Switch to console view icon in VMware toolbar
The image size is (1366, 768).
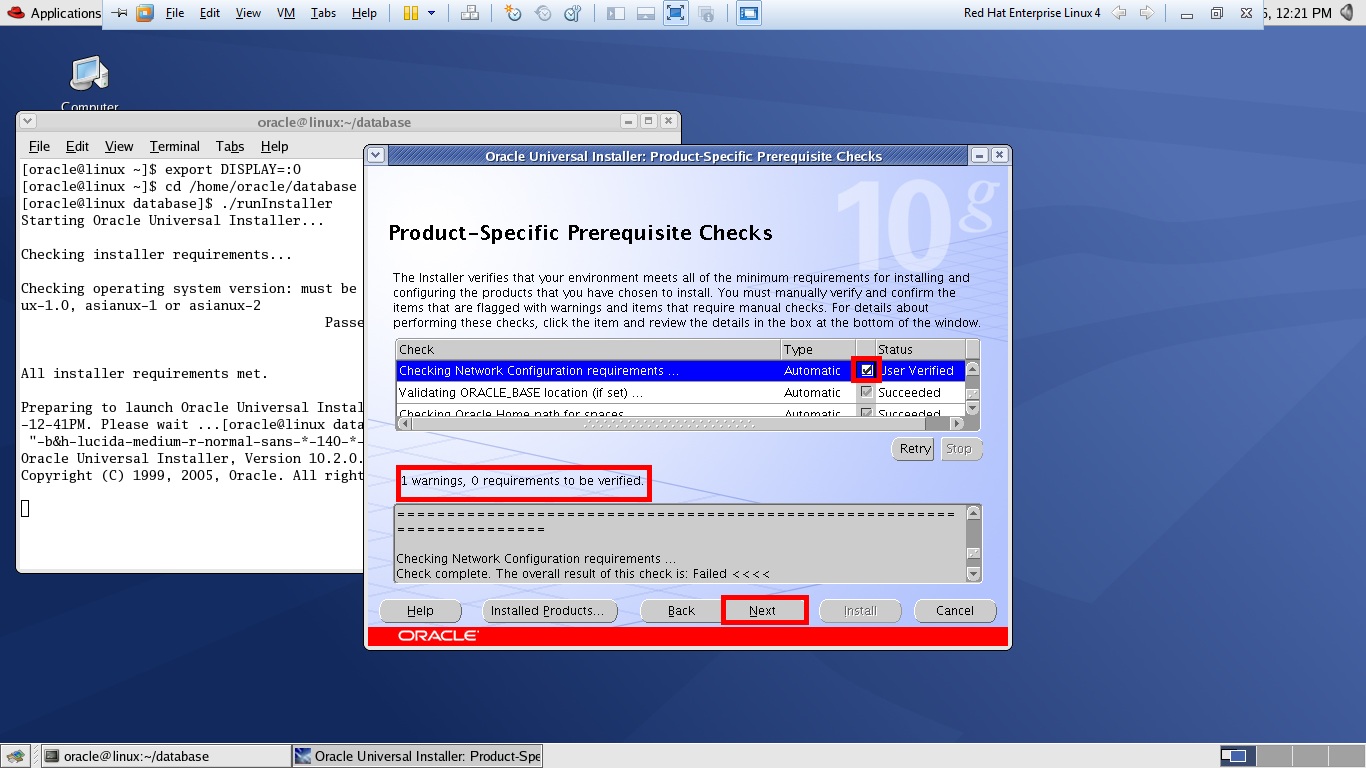(x=749, y=13)
